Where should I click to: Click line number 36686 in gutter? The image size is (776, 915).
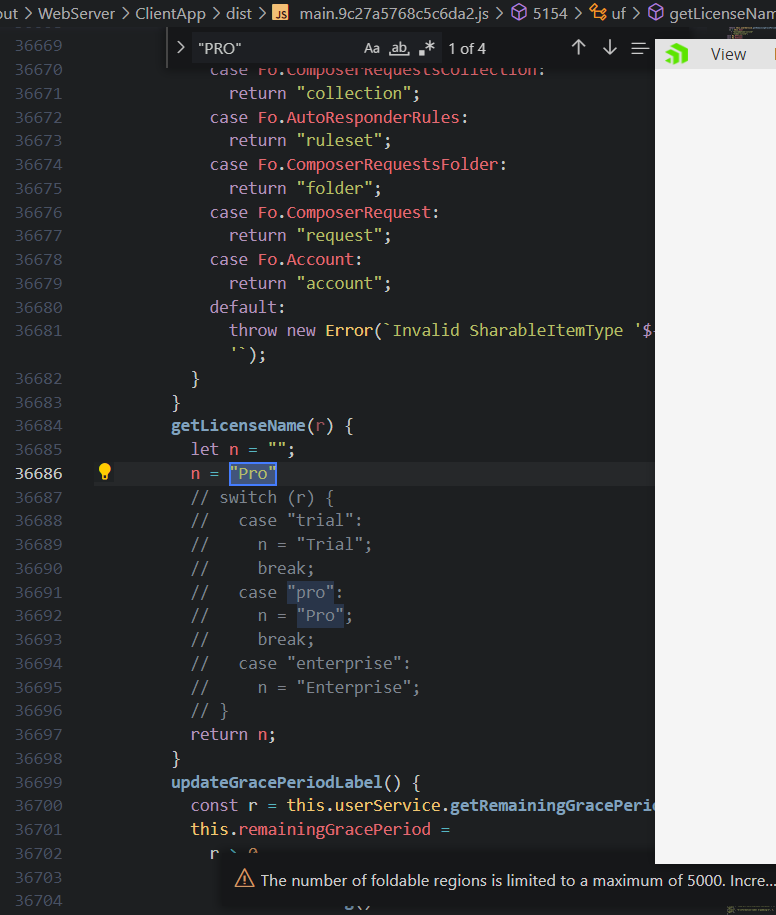[39, 473]
